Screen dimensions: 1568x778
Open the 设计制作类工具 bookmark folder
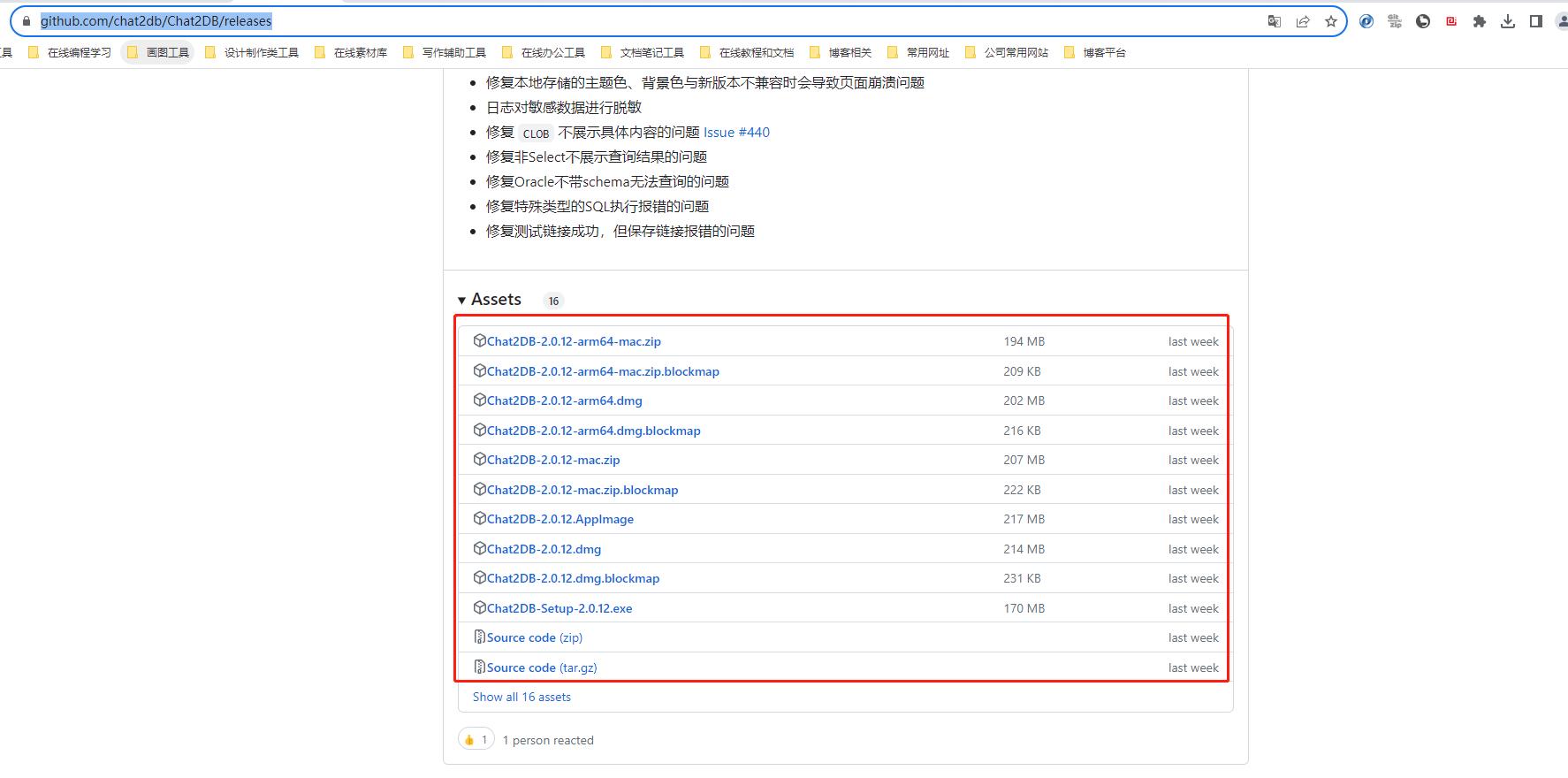(x=252, y=52)
